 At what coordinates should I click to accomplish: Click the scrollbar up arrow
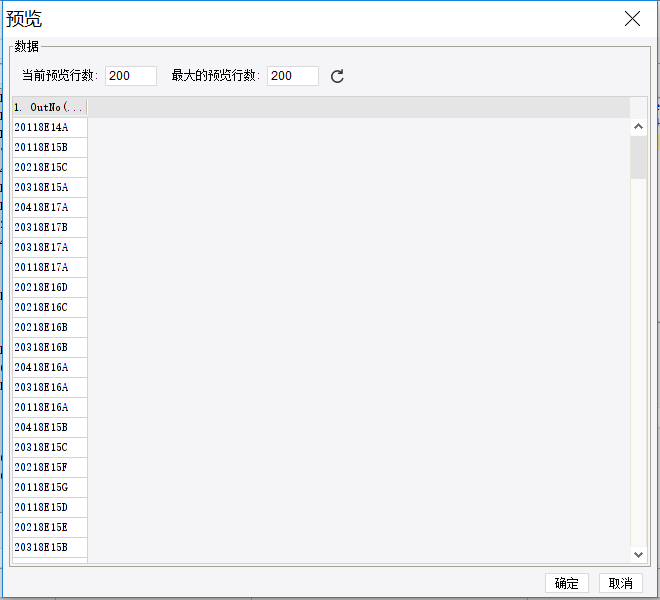coord(638,126)
